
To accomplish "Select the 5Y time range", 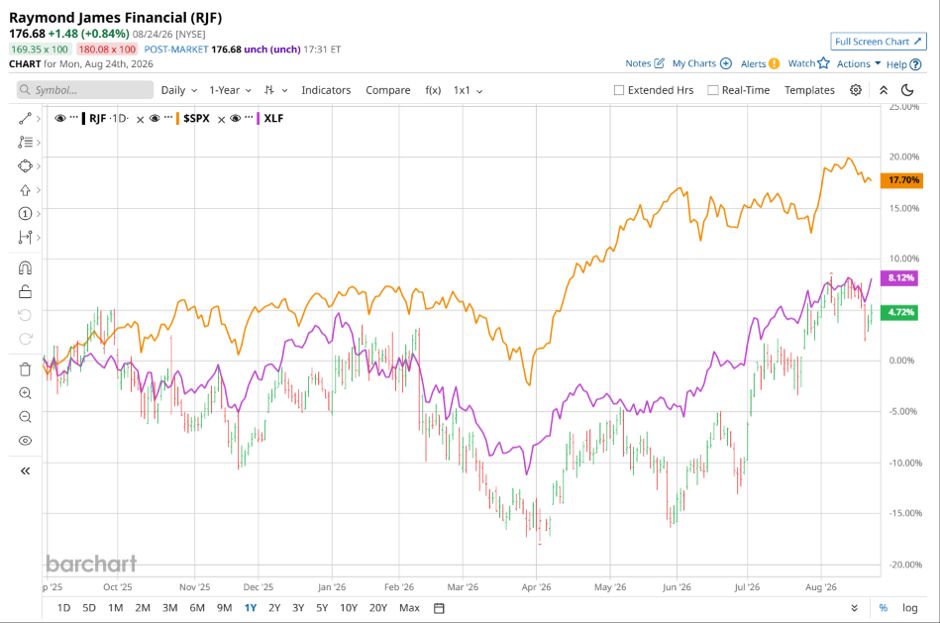I will 322,608.
